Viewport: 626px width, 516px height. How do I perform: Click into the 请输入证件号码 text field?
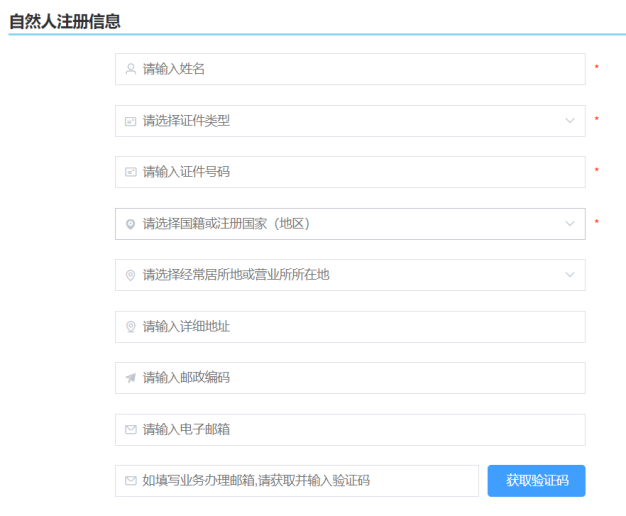coord(350,172)
